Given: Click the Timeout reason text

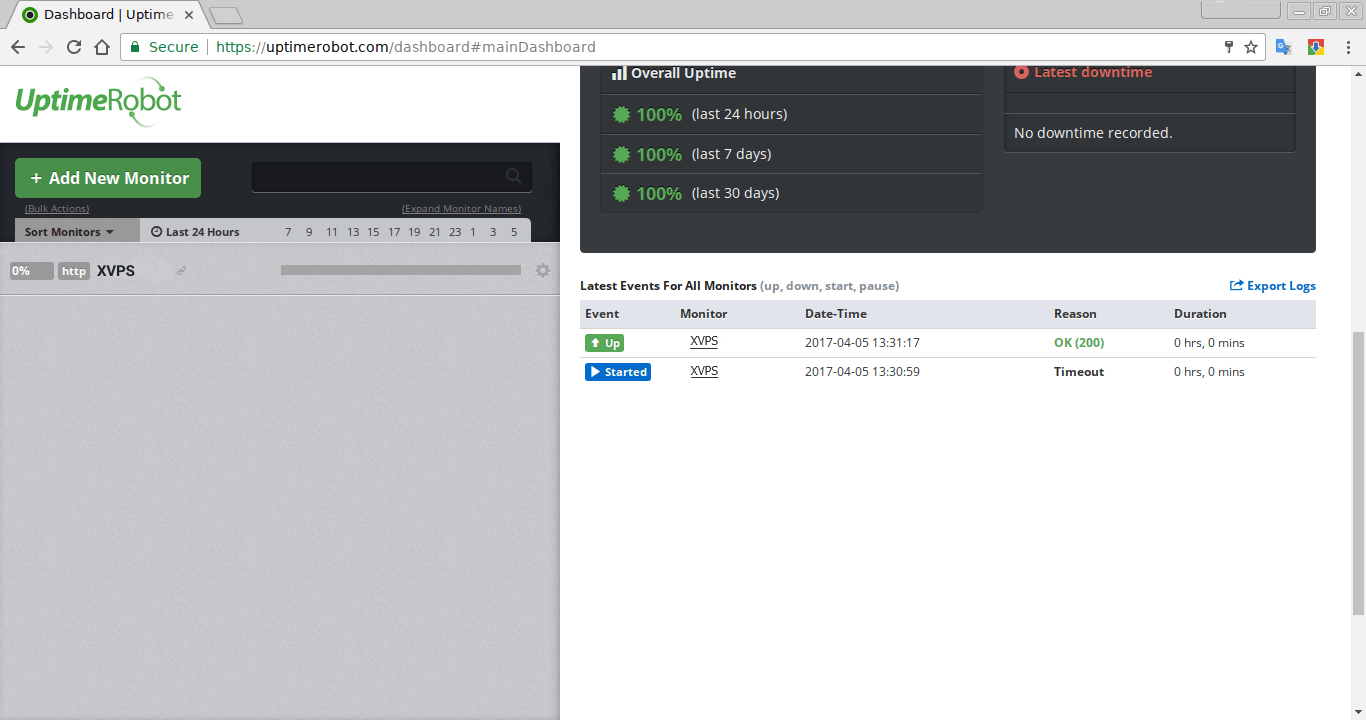Looking at the screenshot, I should click(1079, 372).
